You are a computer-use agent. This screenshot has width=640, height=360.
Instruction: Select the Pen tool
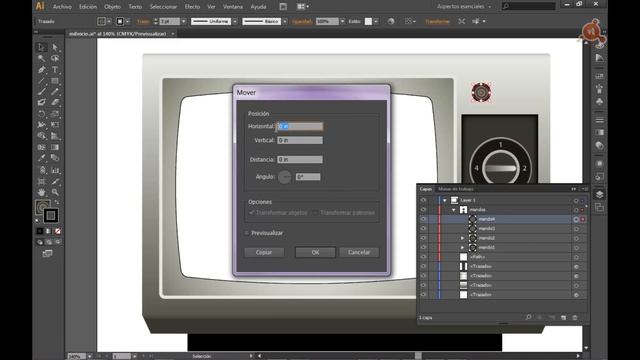pyautogui.click(x=41, y=70)
